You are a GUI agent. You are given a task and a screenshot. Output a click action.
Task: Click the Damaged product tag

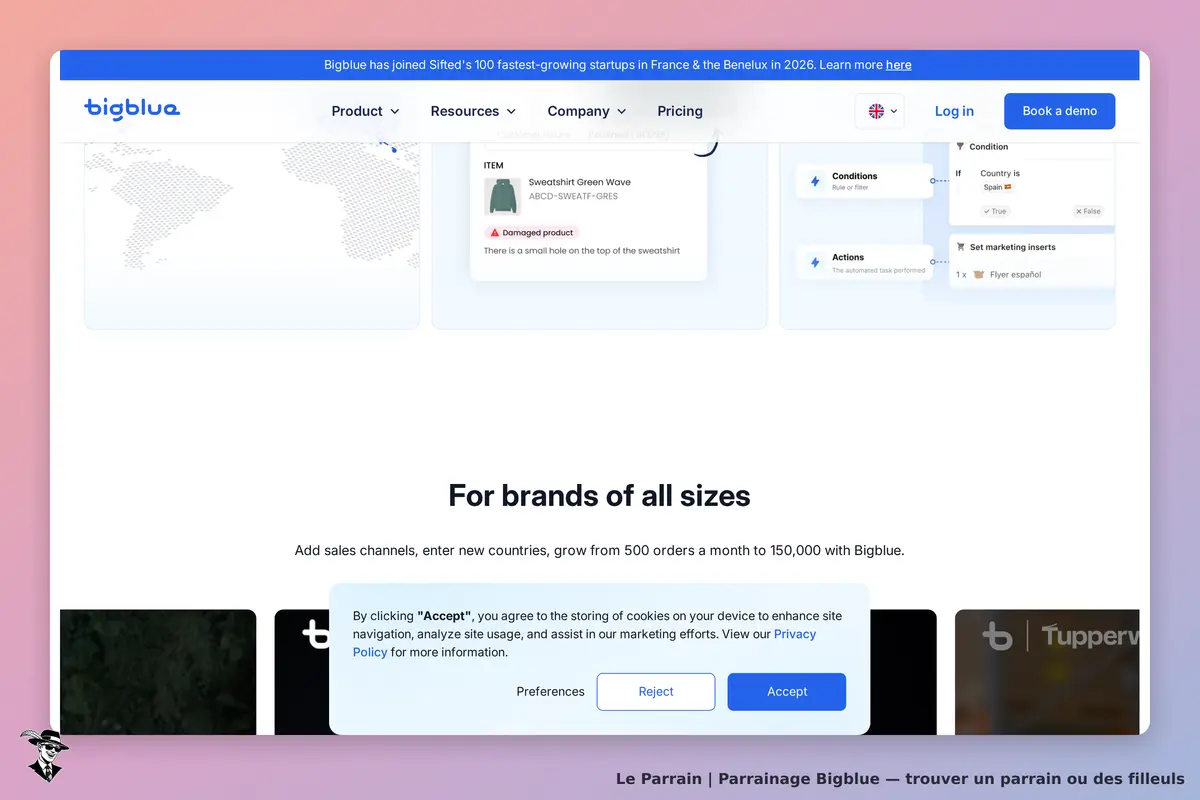coord(532,233)
